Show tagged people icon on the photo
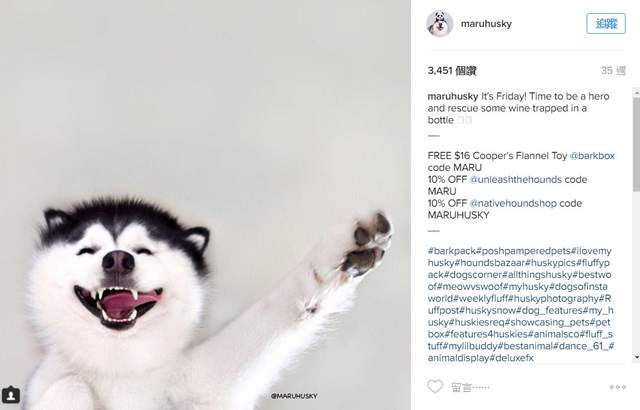The width and height of the screenshot is (640, 410). pyautogui.click(x=11, y=395)
